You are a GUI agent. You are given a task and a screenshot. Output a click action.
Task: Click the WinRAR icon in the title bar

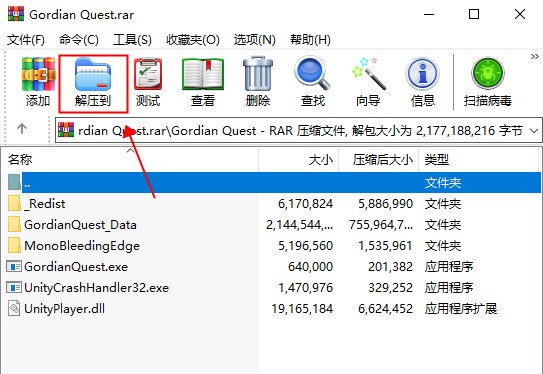point(16,14)
